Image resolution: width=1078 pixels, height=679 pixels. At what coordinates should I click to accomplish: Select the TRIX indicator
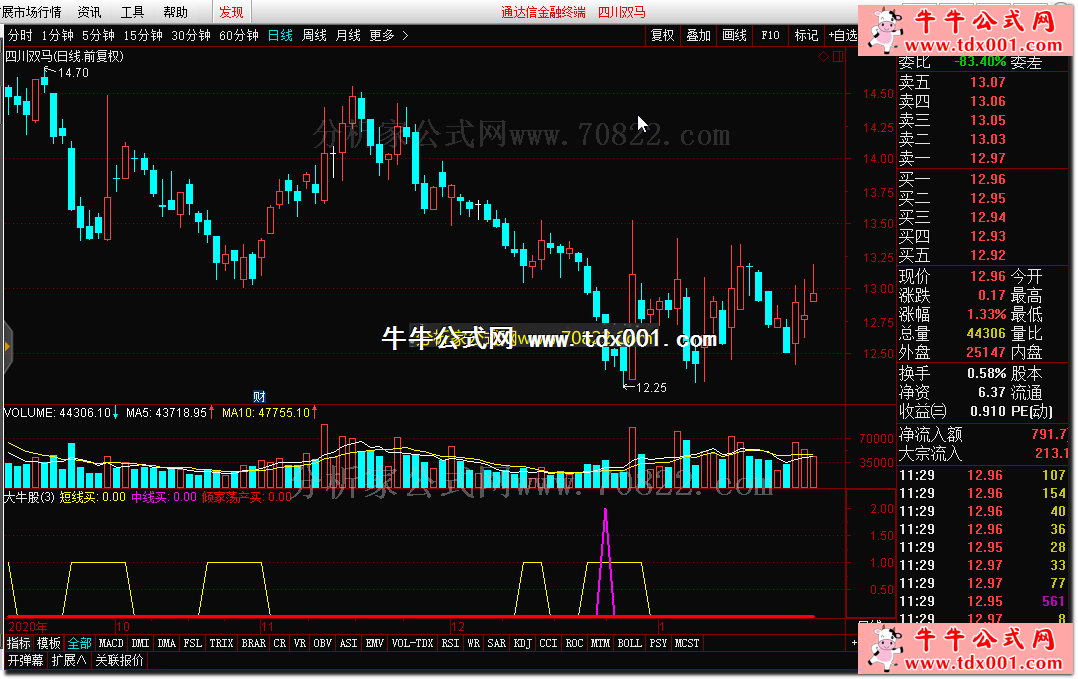[221, 643]
